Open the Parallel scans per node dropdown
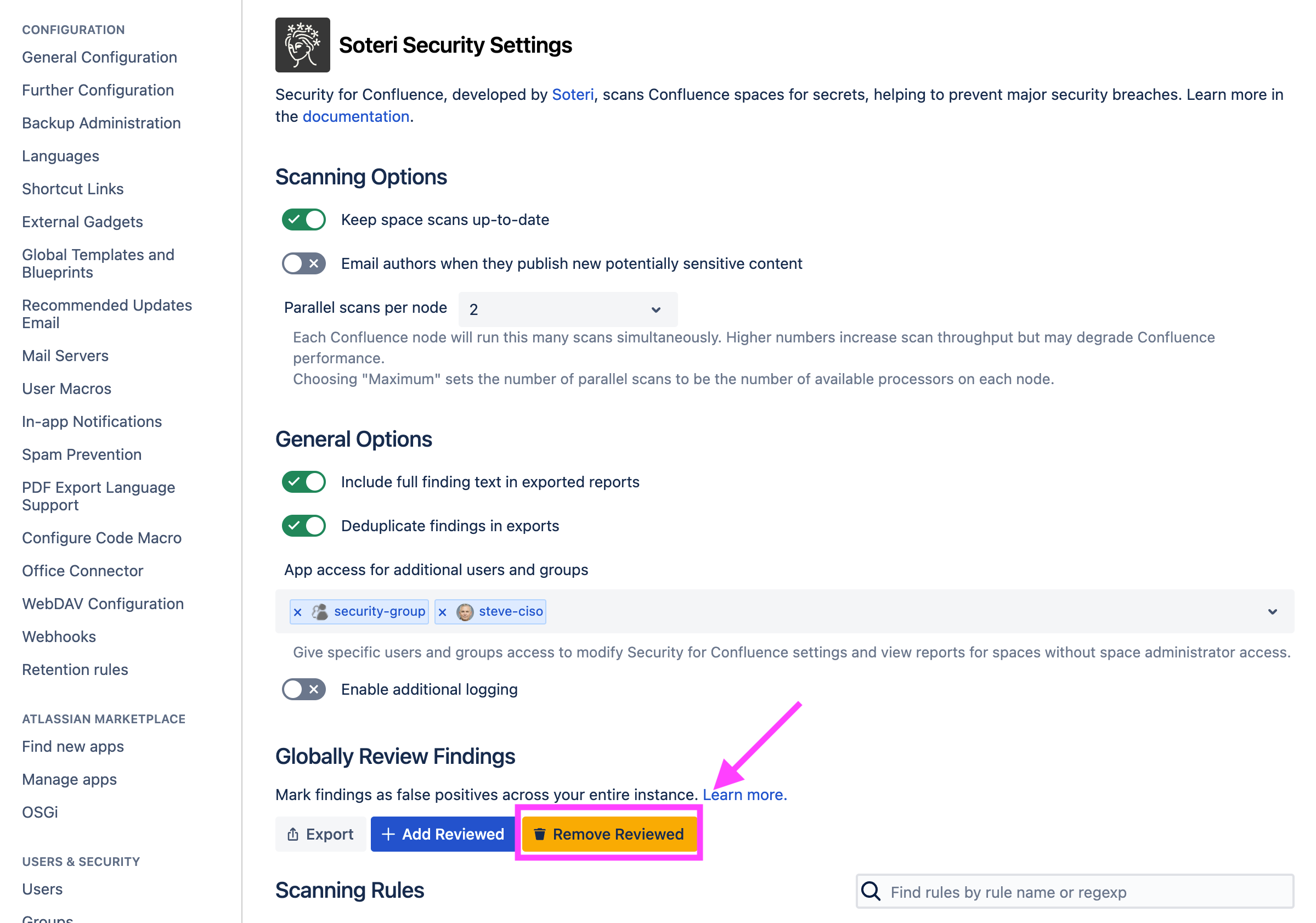This screenshot has width=1316, height=923. (x=567, y=309)
